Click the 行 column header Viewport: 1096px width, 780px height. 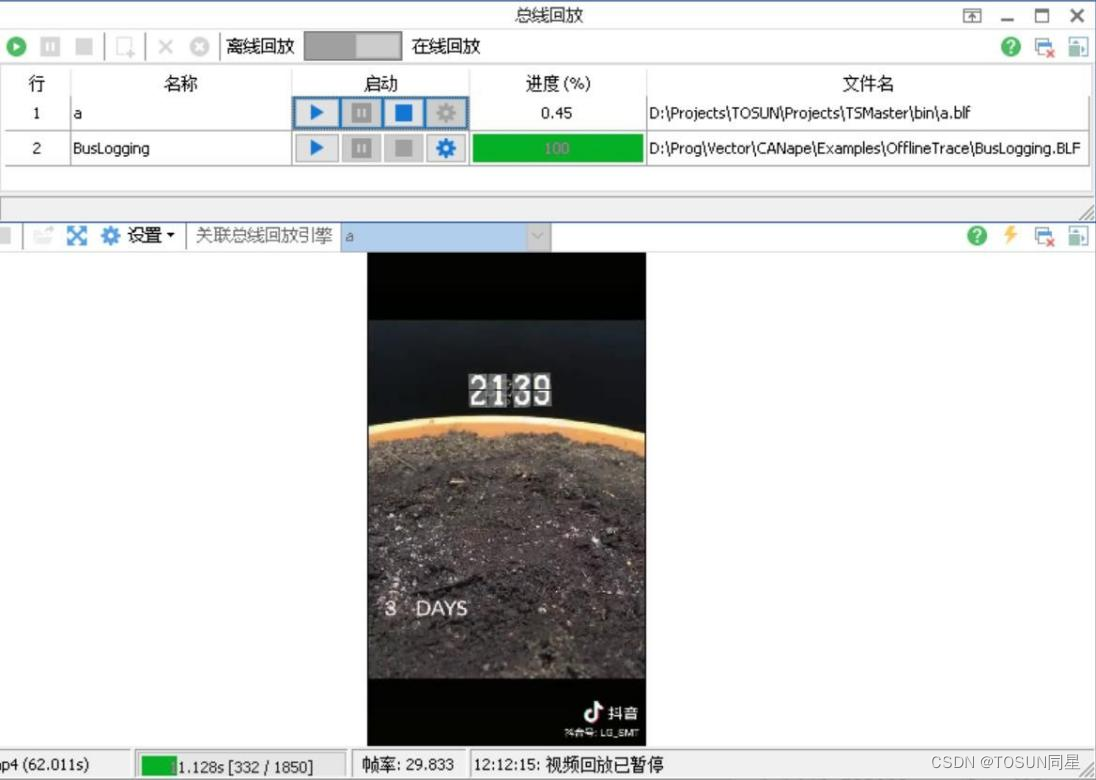click(36, 83)
